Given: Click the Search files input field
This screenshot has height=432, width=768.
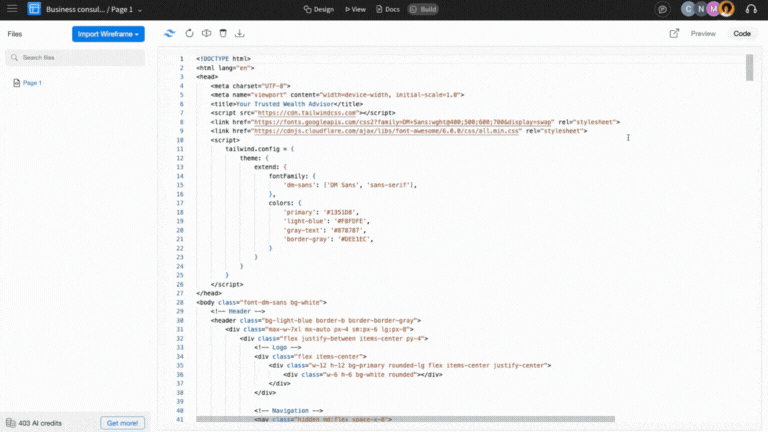Looking at the screenshot, I should (75, 58).
